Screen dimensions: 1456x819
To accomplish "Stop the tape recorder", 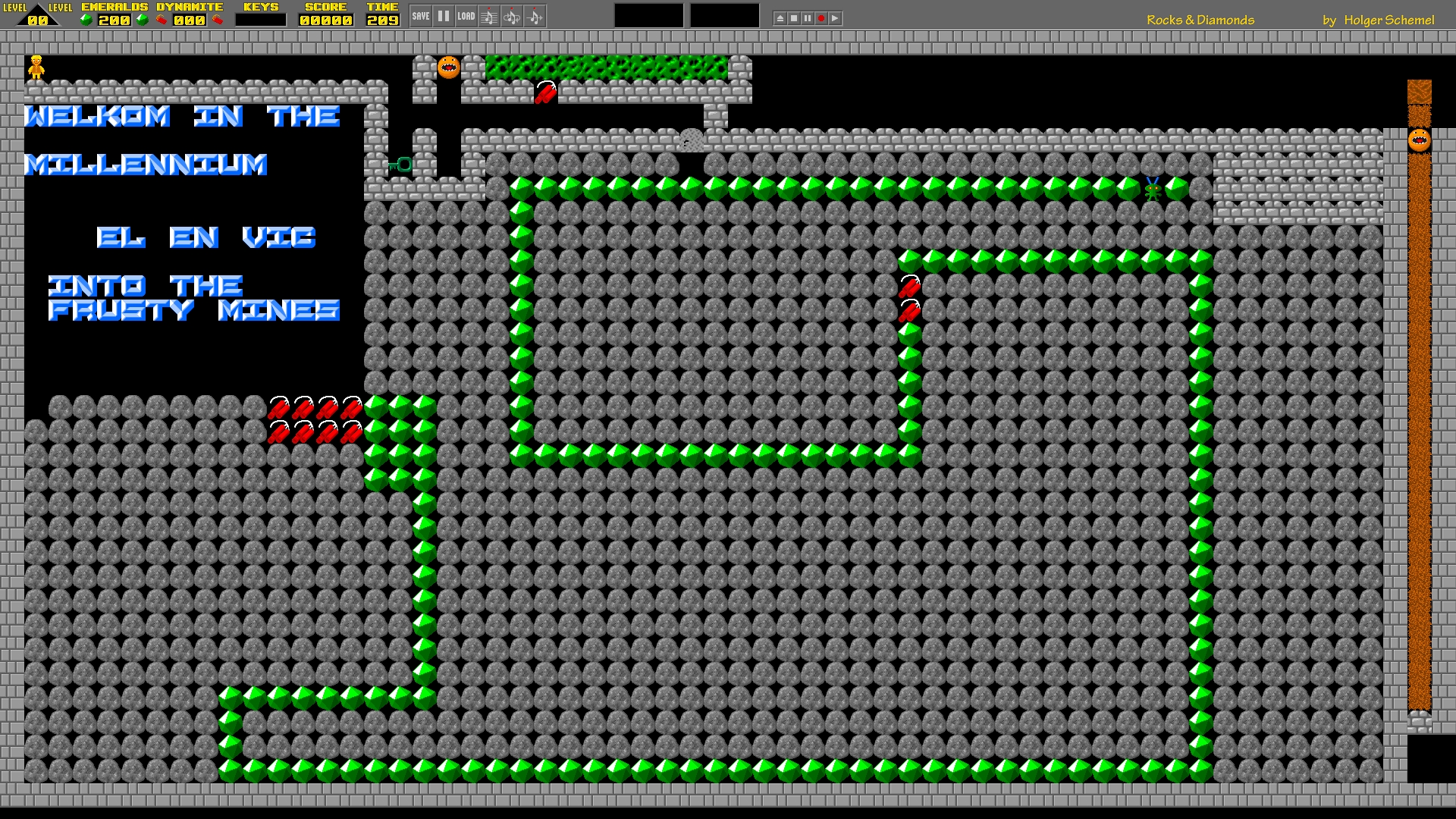I will [x=794, y=18].
